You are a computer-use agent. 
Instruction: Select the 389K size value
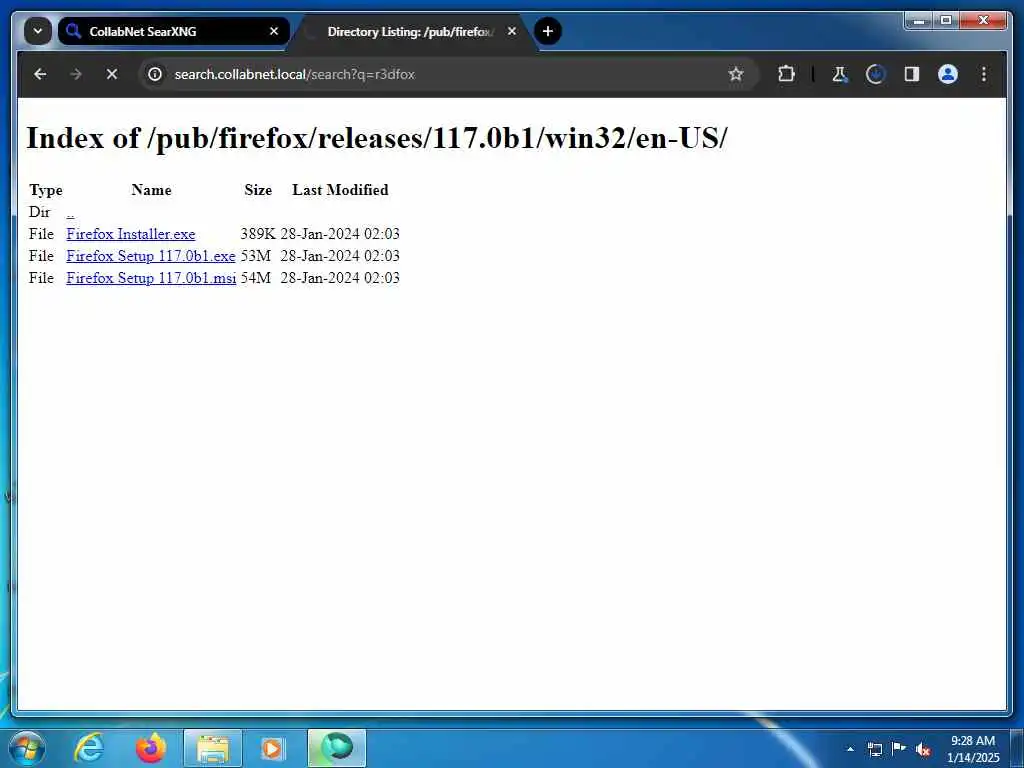(x=258, y=234)
